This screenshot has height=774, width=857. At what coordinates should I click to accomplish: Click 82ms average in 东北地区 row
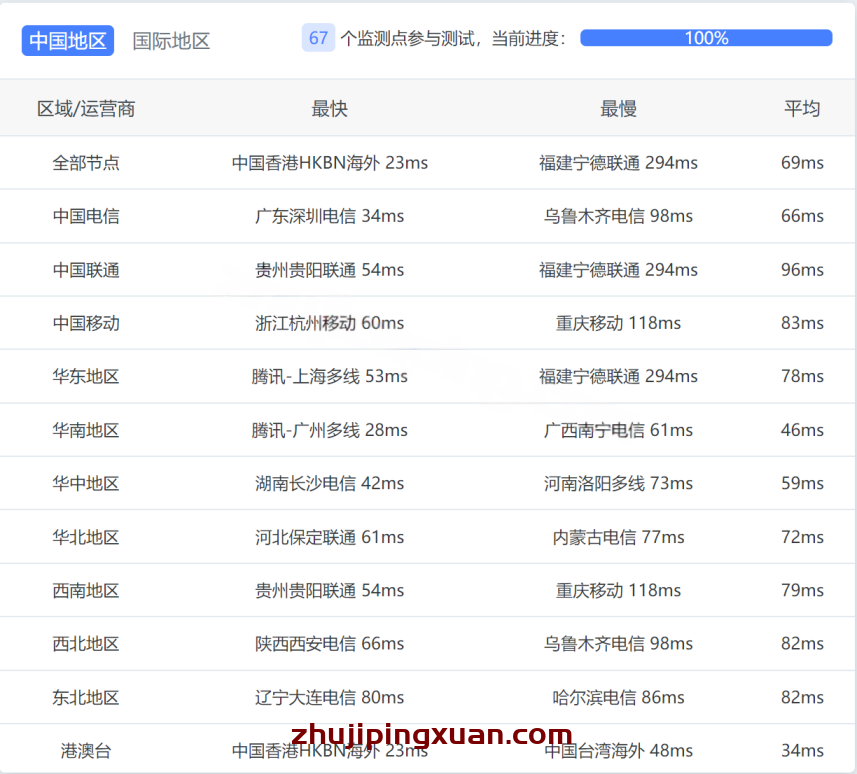click(802, 697)
